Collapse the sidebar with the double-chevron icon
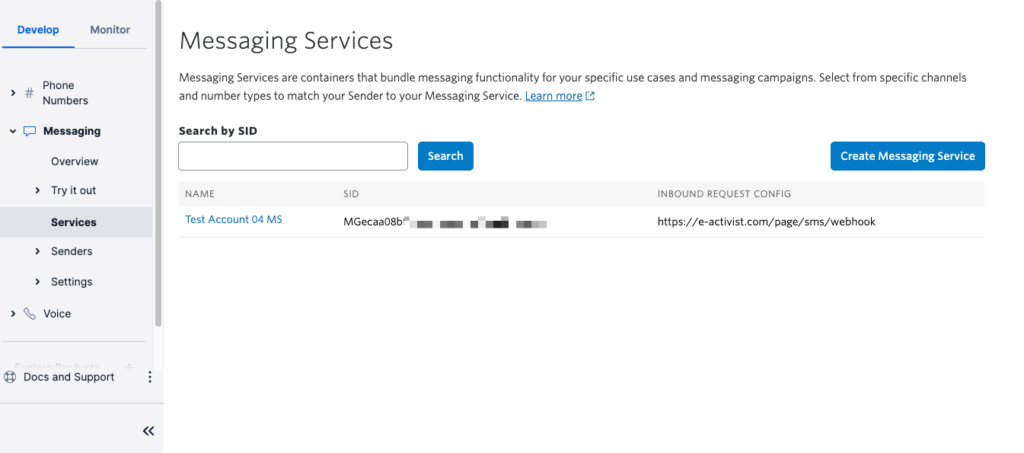 [x=148, y=431]
